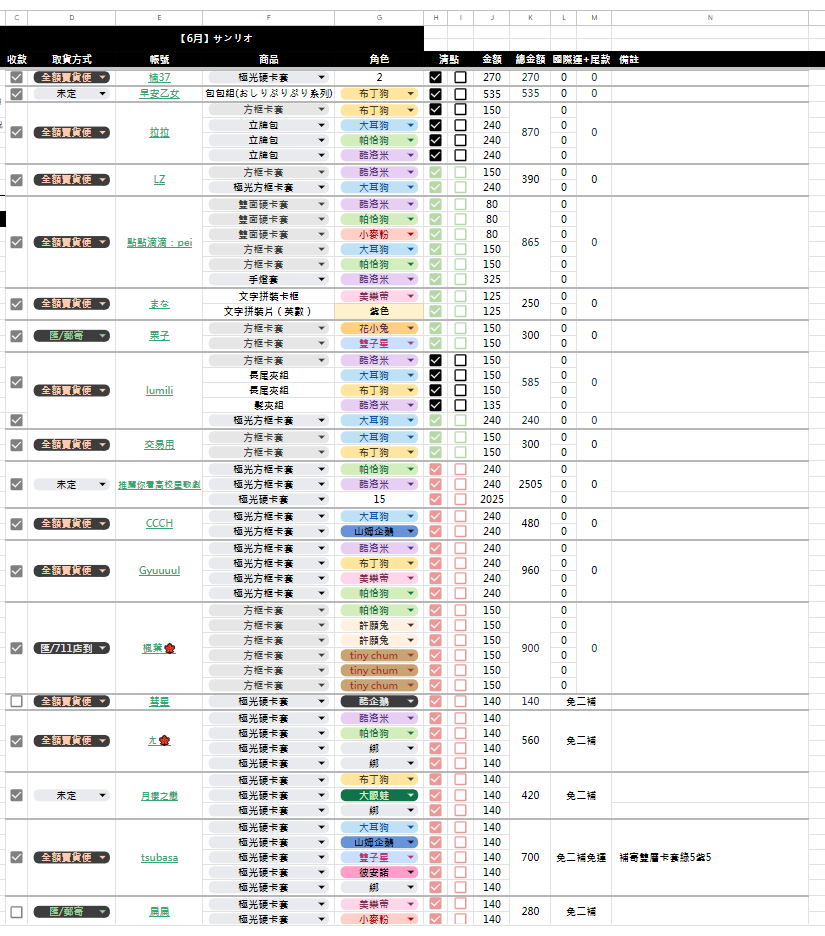This screenshot has height=936, width=825.
Task: Select the total amount cell 700
Action: click(x=530, y=858)
